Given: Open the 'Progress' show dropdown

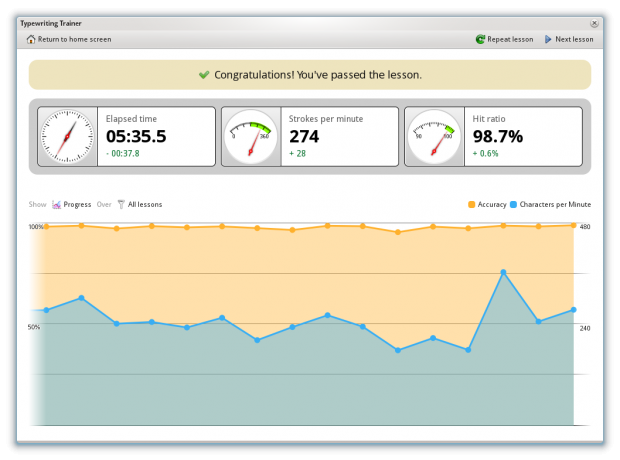Looking at the screenshot, I should click(x=77, y=204).
